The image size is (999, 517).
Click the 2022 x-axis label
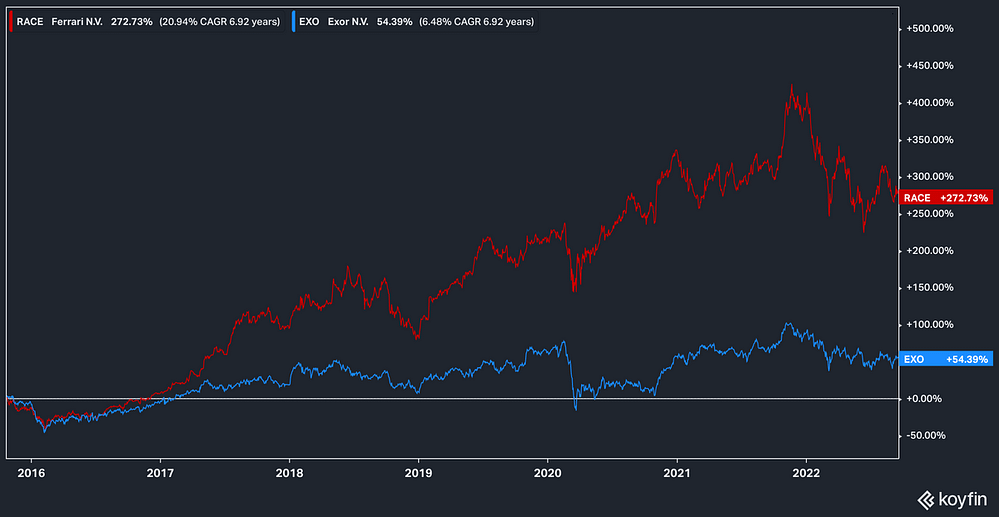point(806,474)
